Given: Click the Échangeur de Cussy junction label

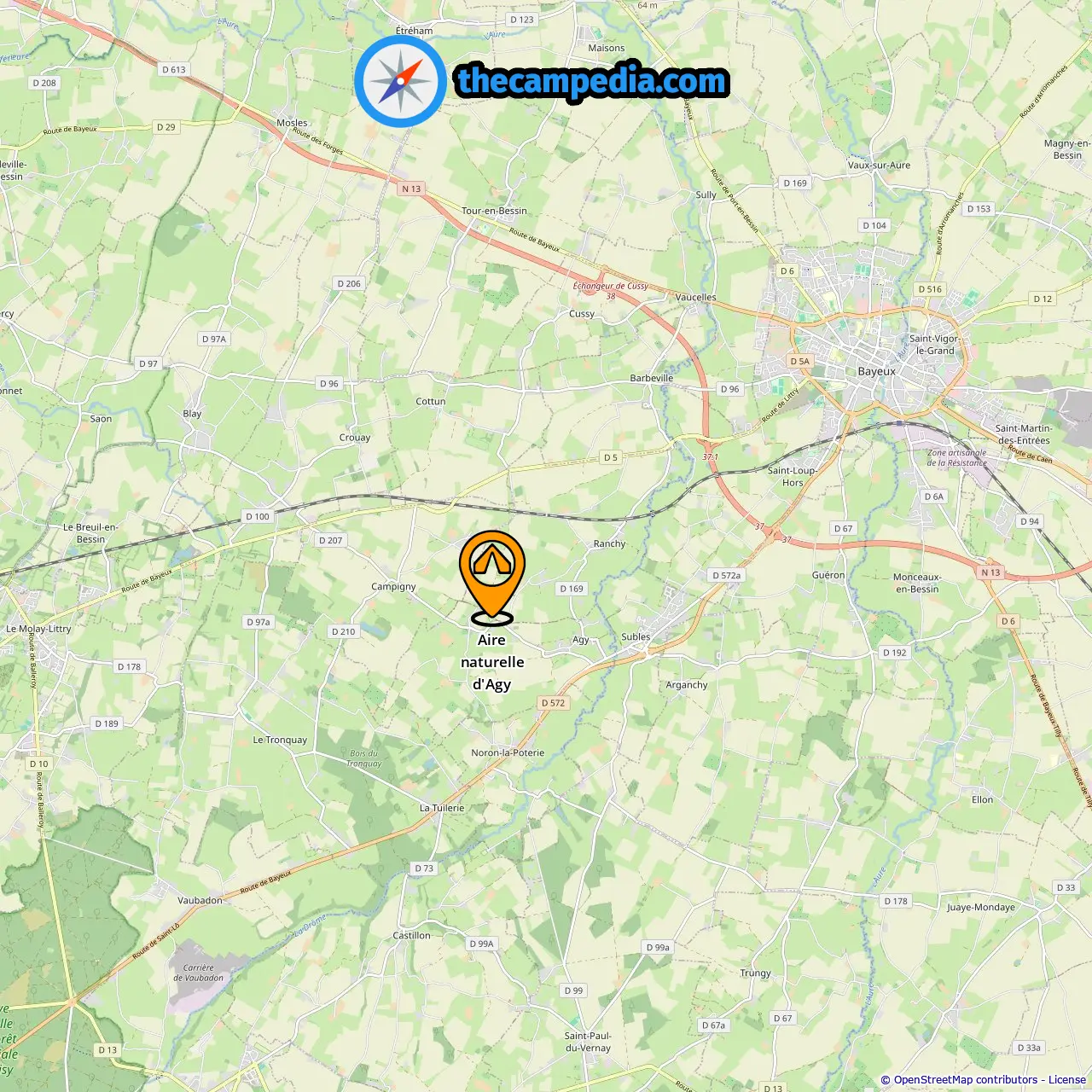Looking at the screenshot, I should point(610,287).
